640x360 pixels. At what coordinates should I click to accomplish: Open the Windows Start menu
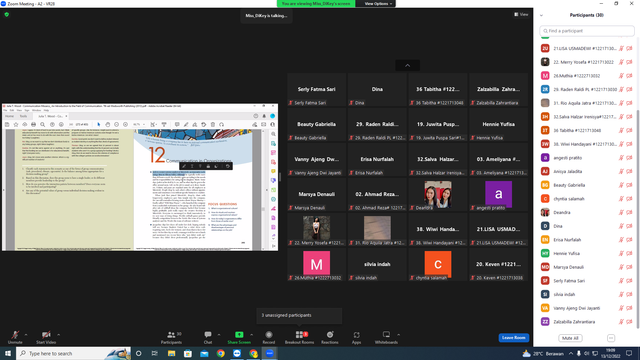[8, 353]
